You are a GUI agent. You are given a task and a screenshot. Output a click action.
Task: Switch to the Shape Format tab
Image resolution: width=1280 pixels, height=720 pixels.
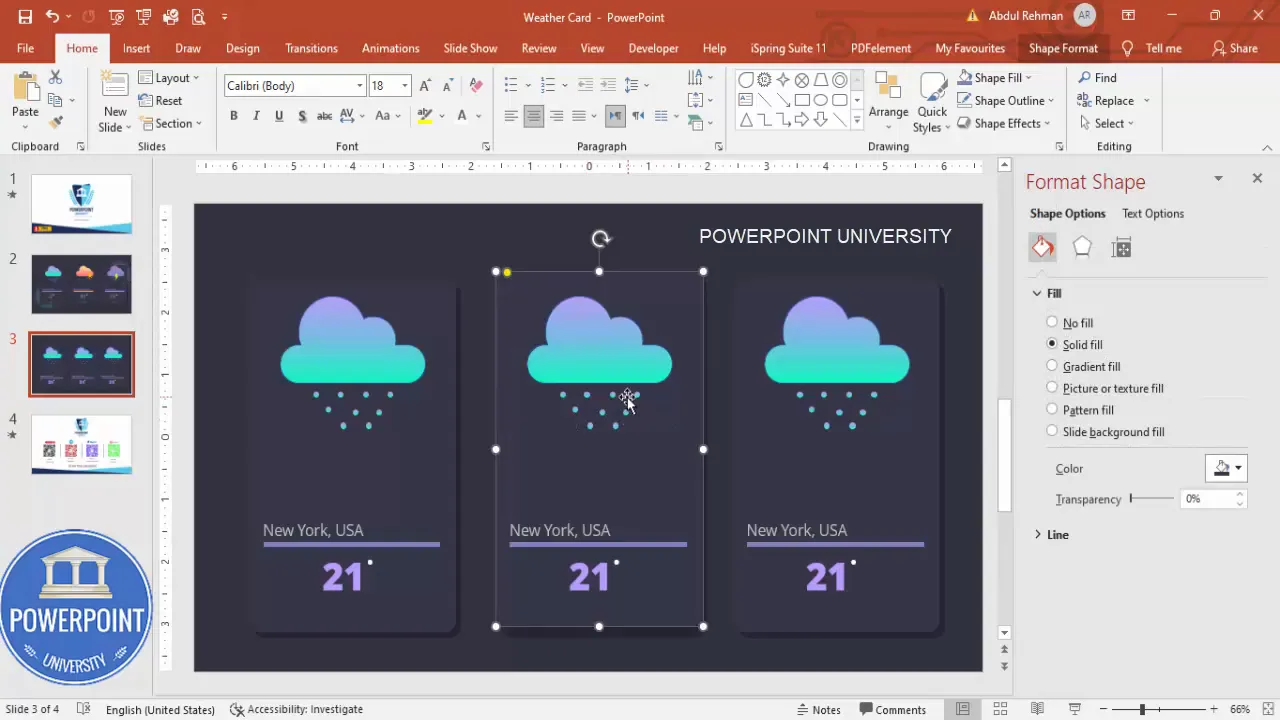(x=1063, y=48)
